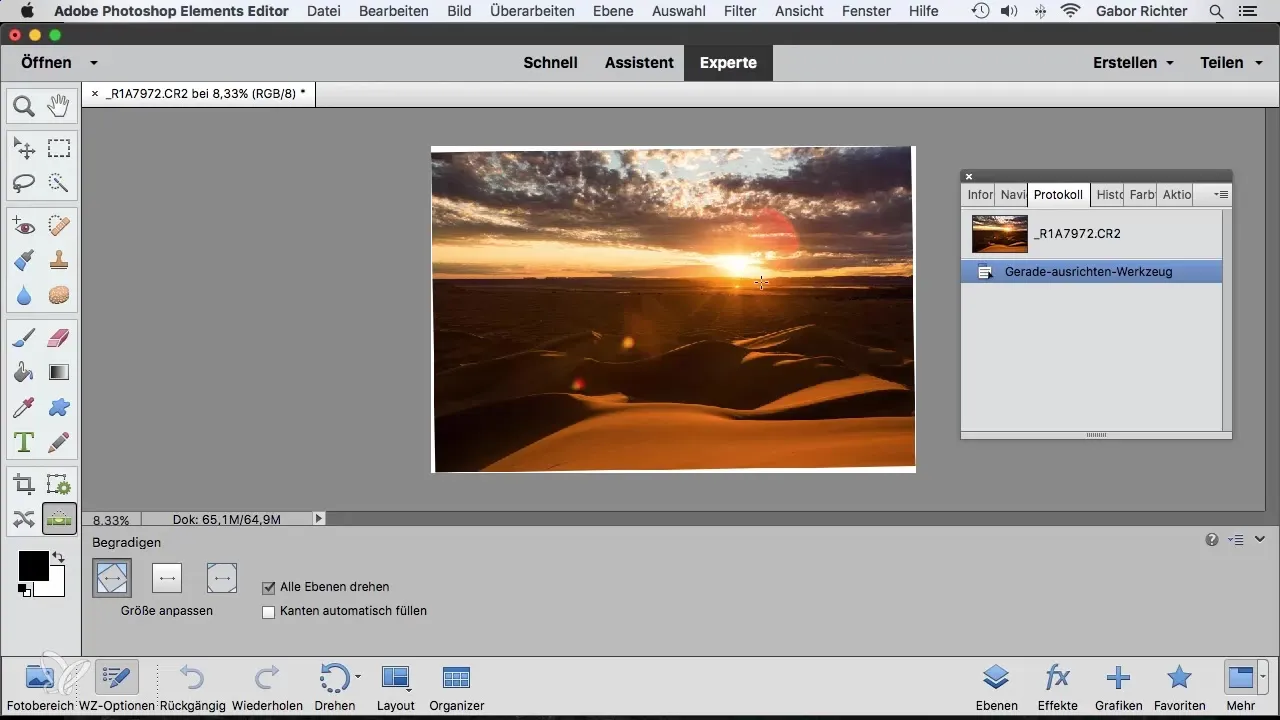Image resolution: width=1280 pixels, height=720 pixels.
Task: Click the zoom percentage field 8.33%
Action: [x=111, y=520]
